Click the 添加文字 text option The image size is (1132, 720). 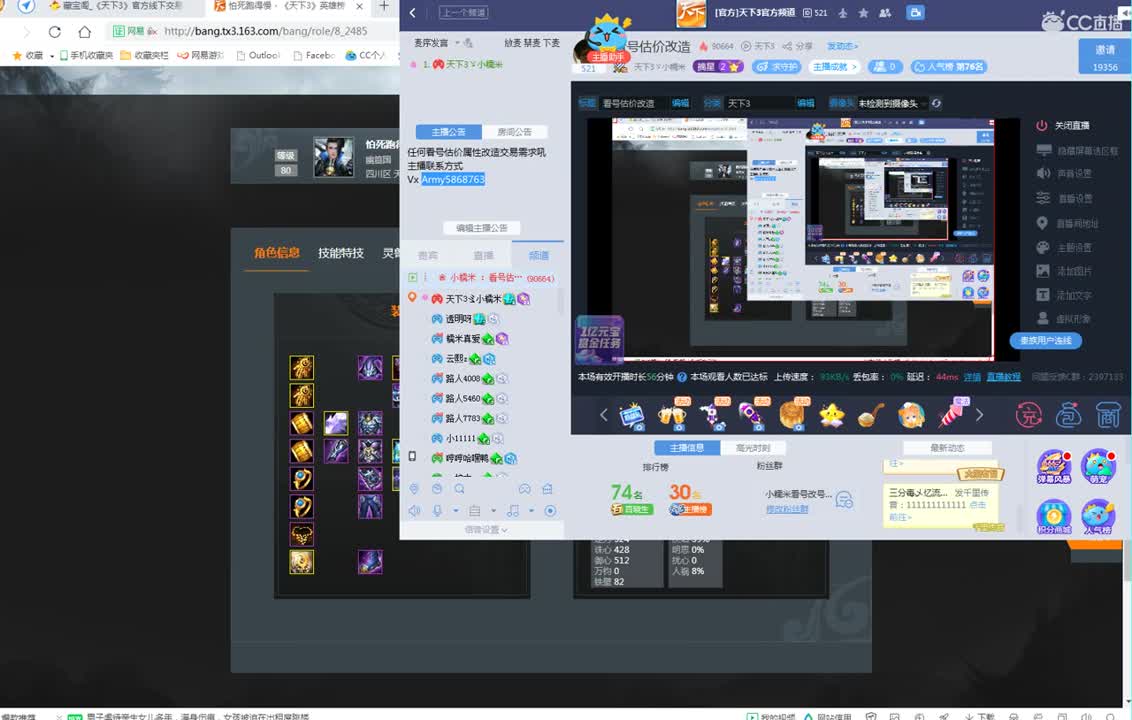click(x=1063, y=295)
